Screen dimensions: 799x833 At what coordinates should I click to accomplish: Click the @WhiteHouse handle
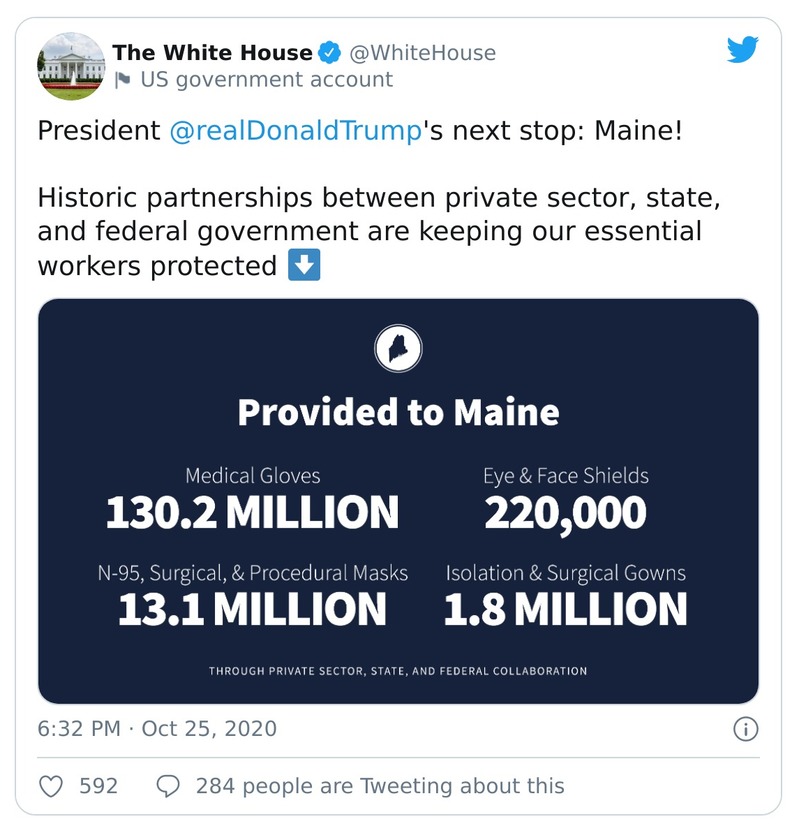[x=422, y=52]
